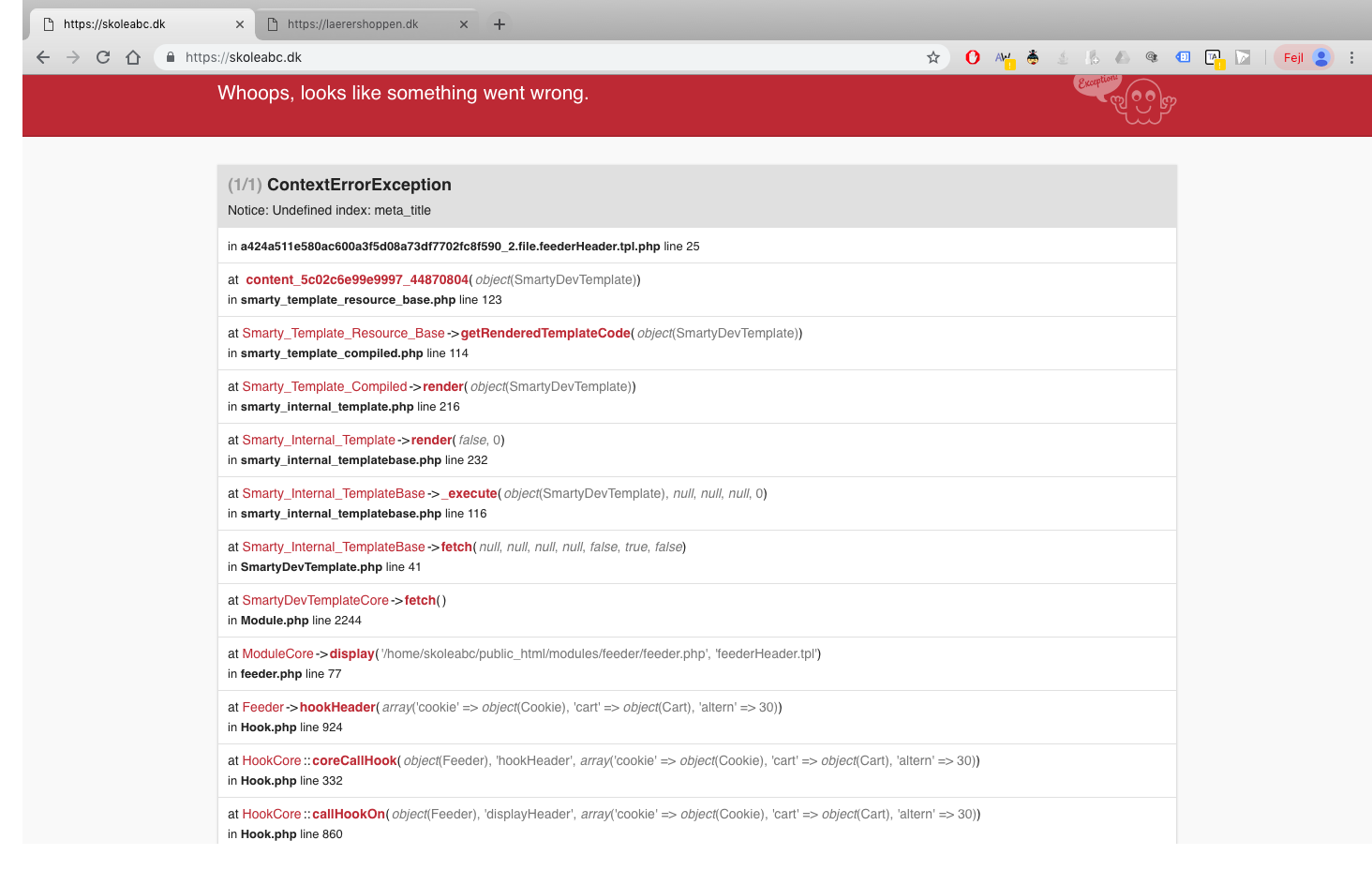Open the SmartyDevTemplateCore class link

coord(315,600)
